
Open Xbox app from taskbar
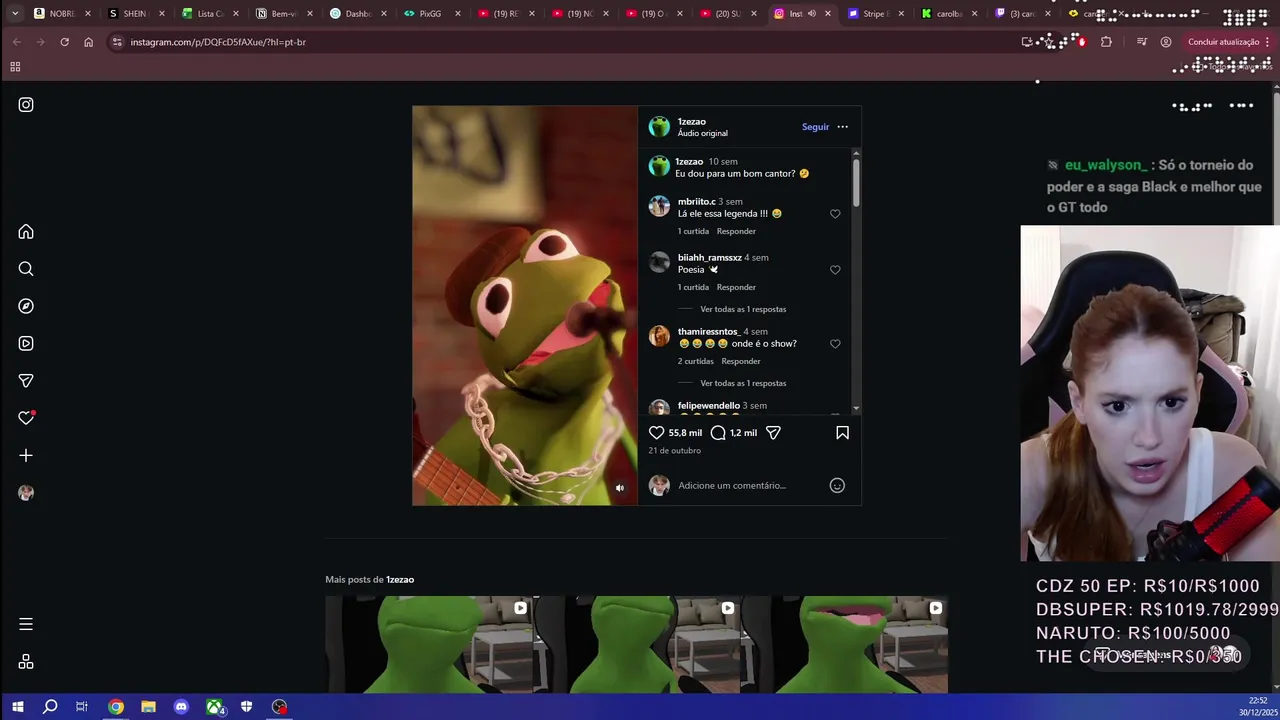(x=214, y=707)
